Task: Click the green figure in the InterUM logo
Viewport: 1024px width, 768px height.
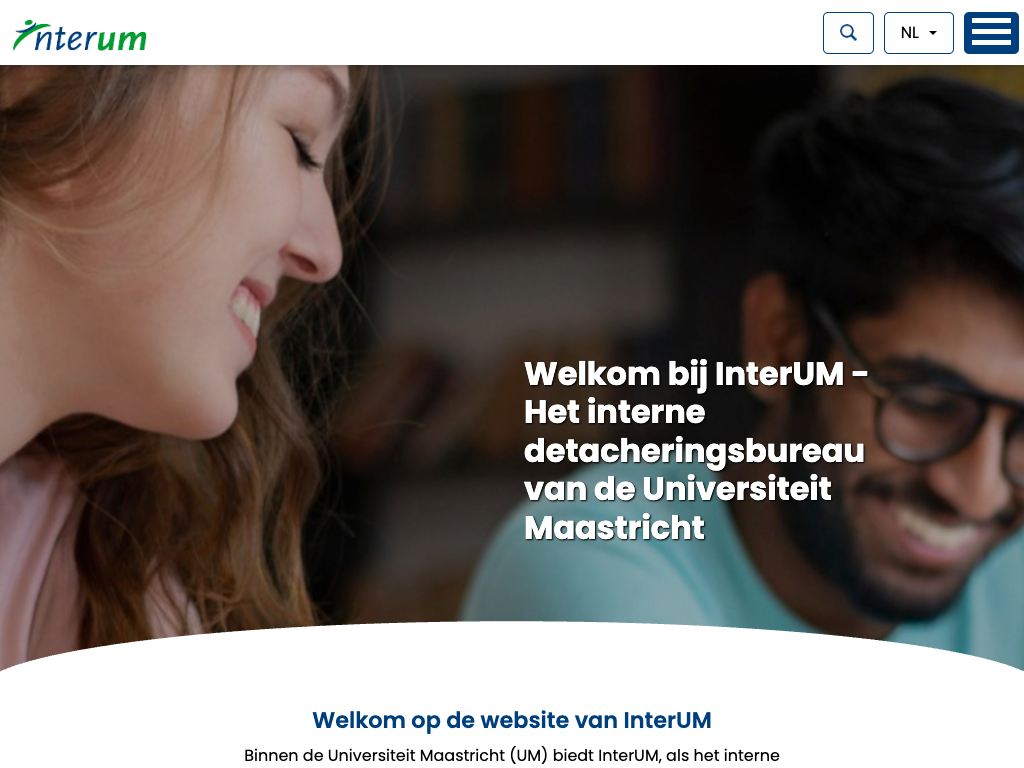Action: point(26,34)
